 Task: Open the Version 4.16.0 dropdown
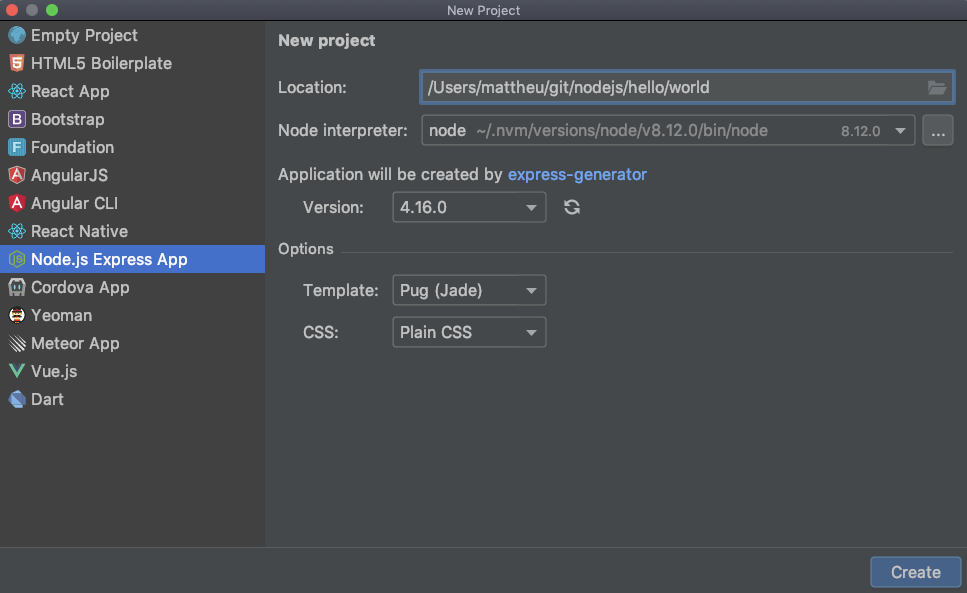(469, 207)
